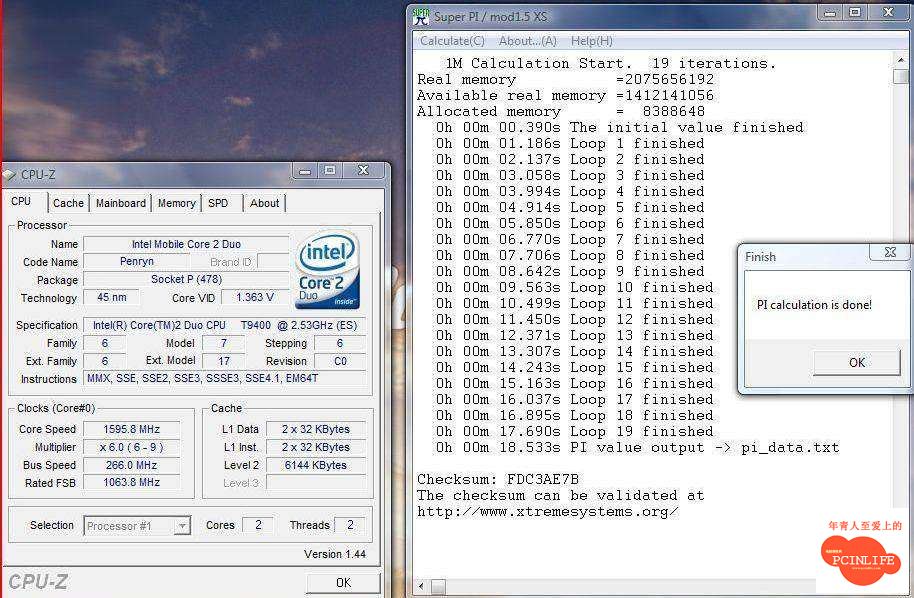Click the Super PI title bar app icon
This screenshot has height=598, width=914.
tap(421, 16)
